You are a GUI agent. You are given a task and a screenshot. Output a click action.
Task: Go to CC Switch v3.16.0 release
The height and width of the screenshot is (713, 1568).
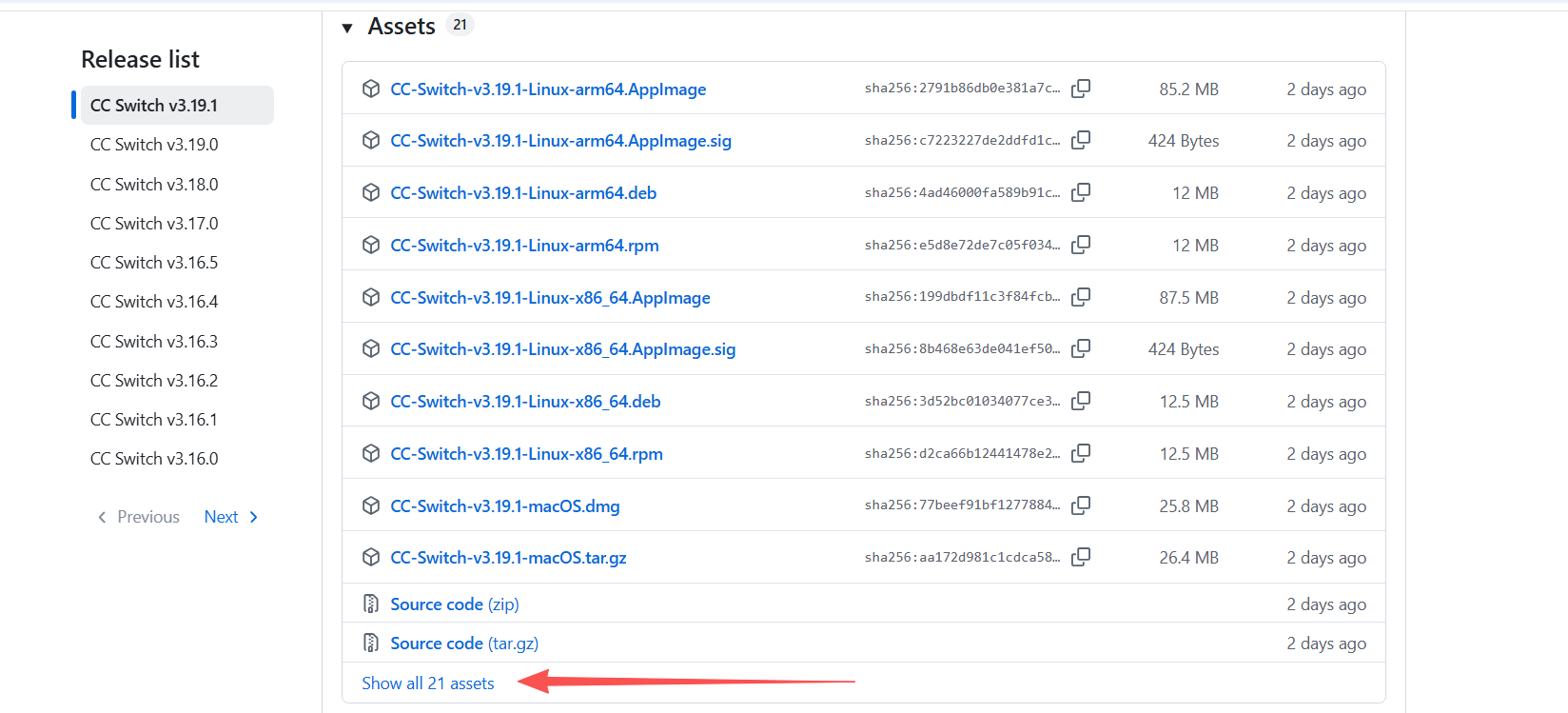[154, 459]
